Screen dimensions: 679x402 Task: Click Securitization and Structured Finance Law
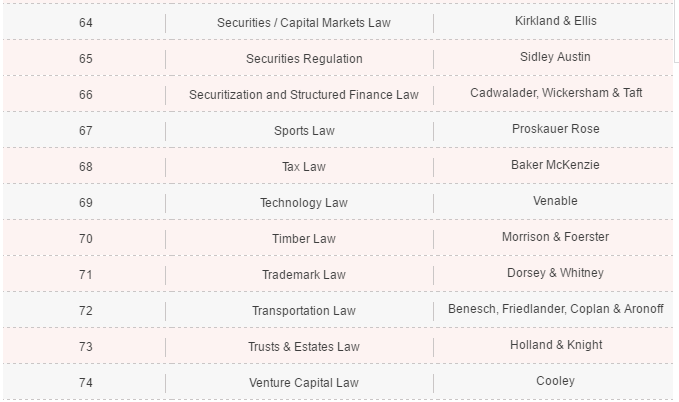(x=303, y=95)
